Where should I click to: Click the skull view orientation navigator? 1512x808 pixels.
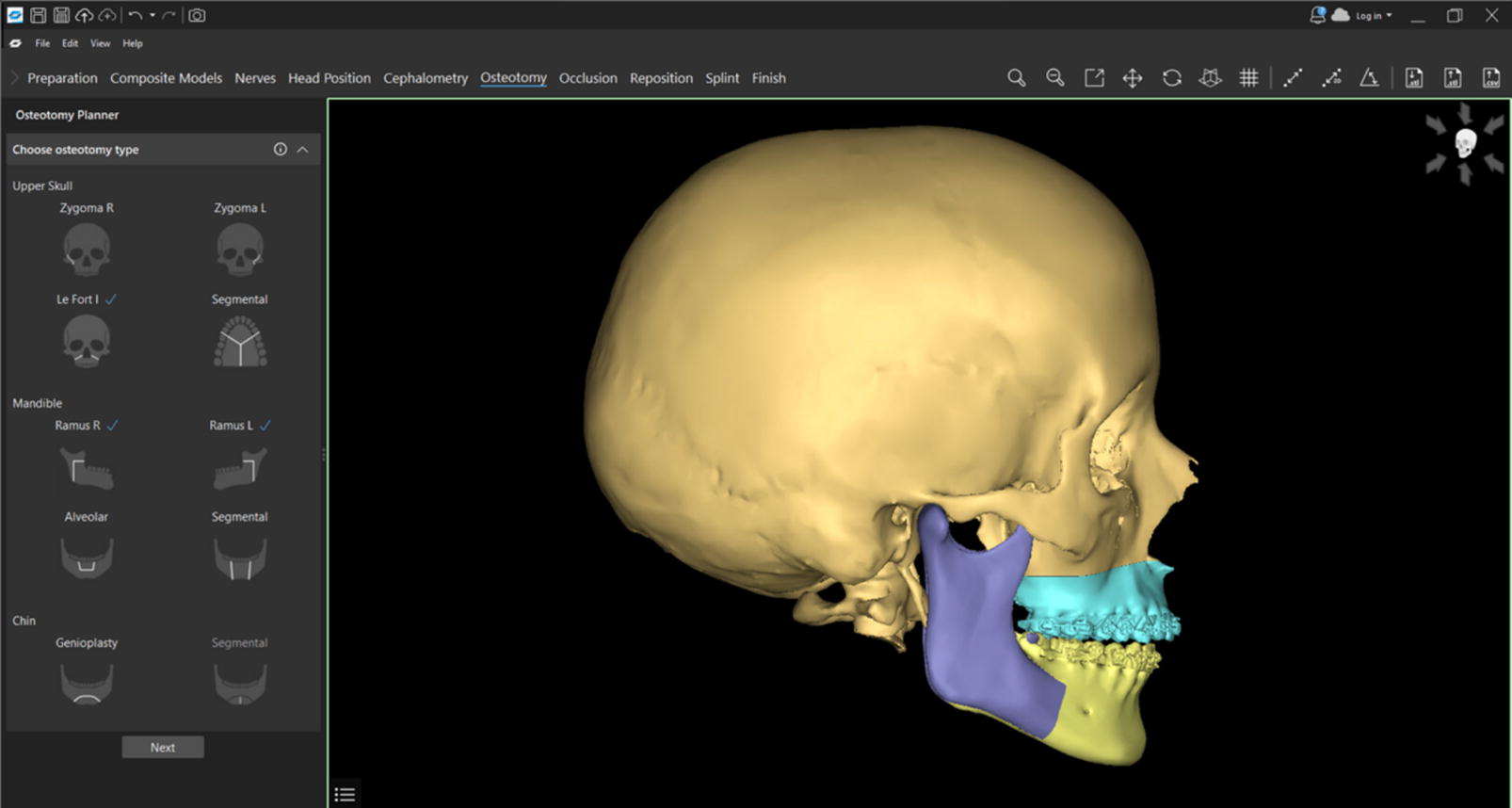(1464, 144)
